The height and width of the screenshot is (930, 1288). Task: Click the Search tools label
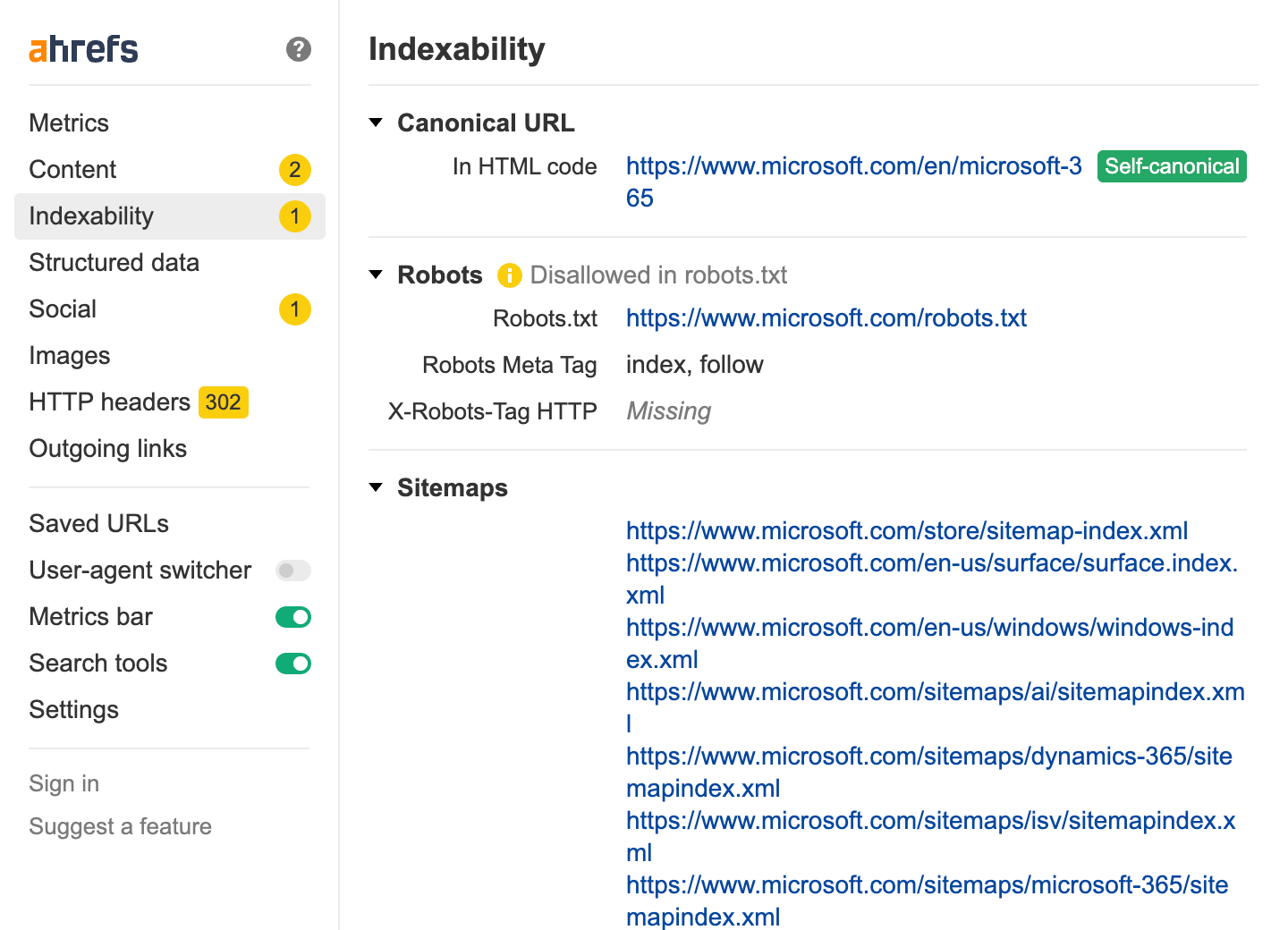pyautogui.click(x=98, y=664)
